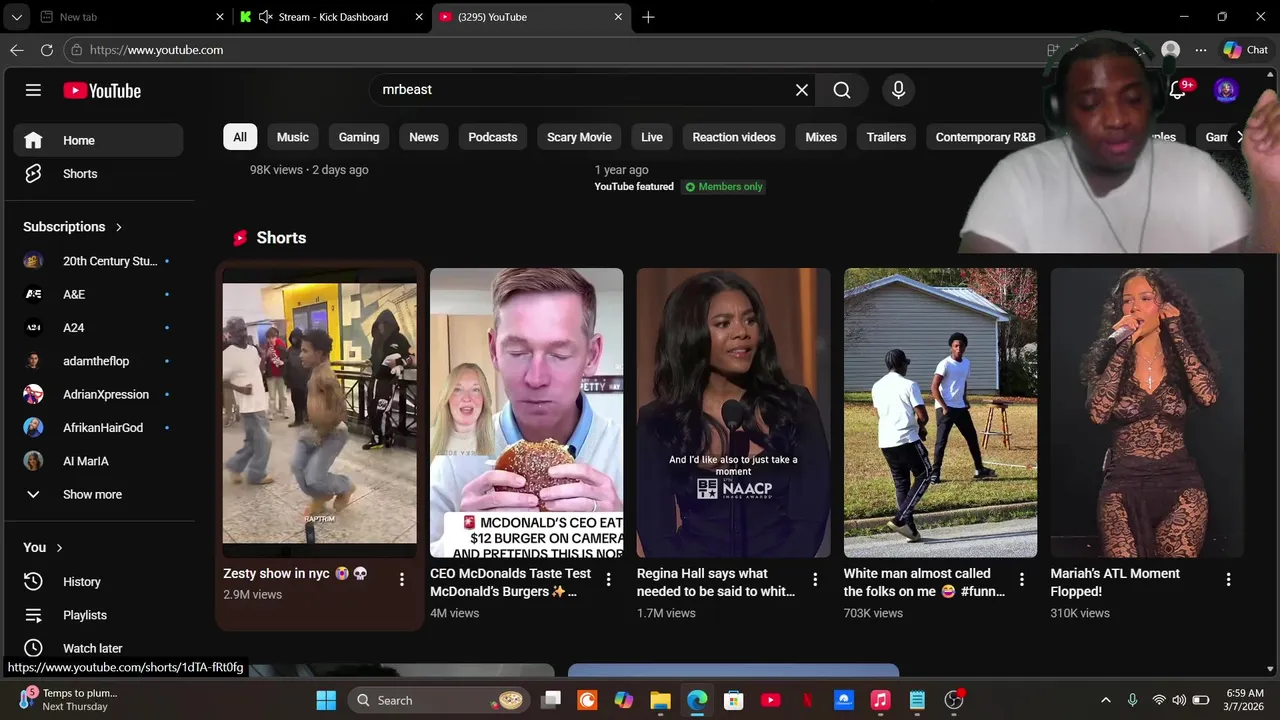Open the Microsoft Store taskbar icon
The height and width of the screenshot is (720, 1280).
734,700
